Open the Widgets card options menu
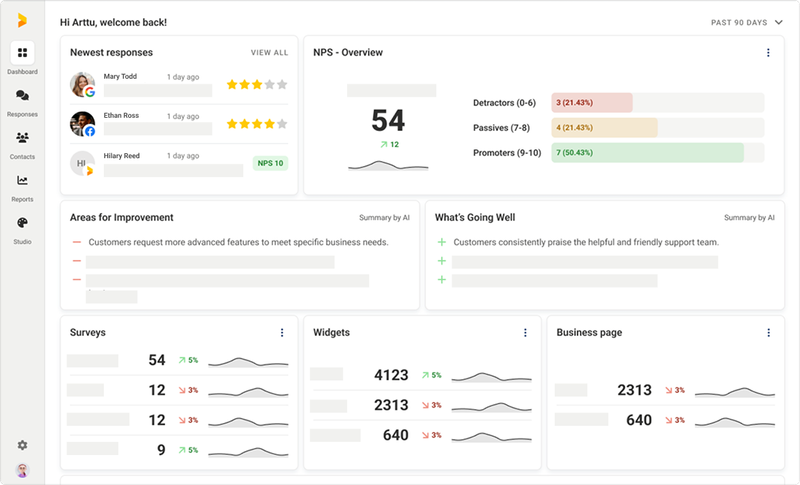This screenshot has height=485, width=800. tap(525, 333)
